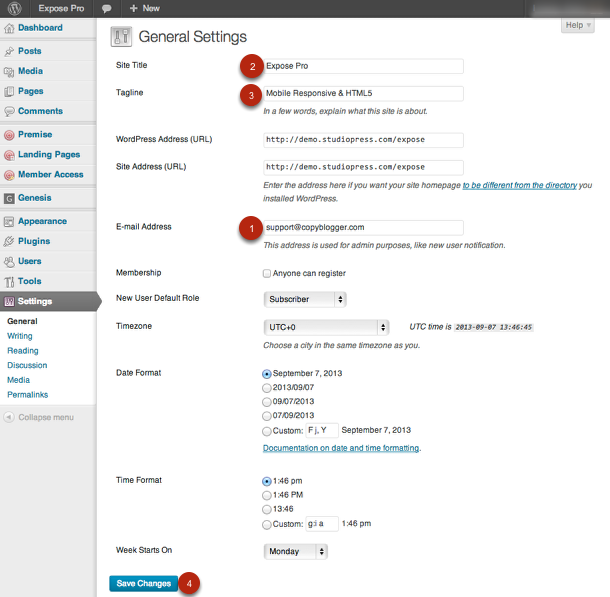Click the Collapse menu arrow icon

click(9, 417)
